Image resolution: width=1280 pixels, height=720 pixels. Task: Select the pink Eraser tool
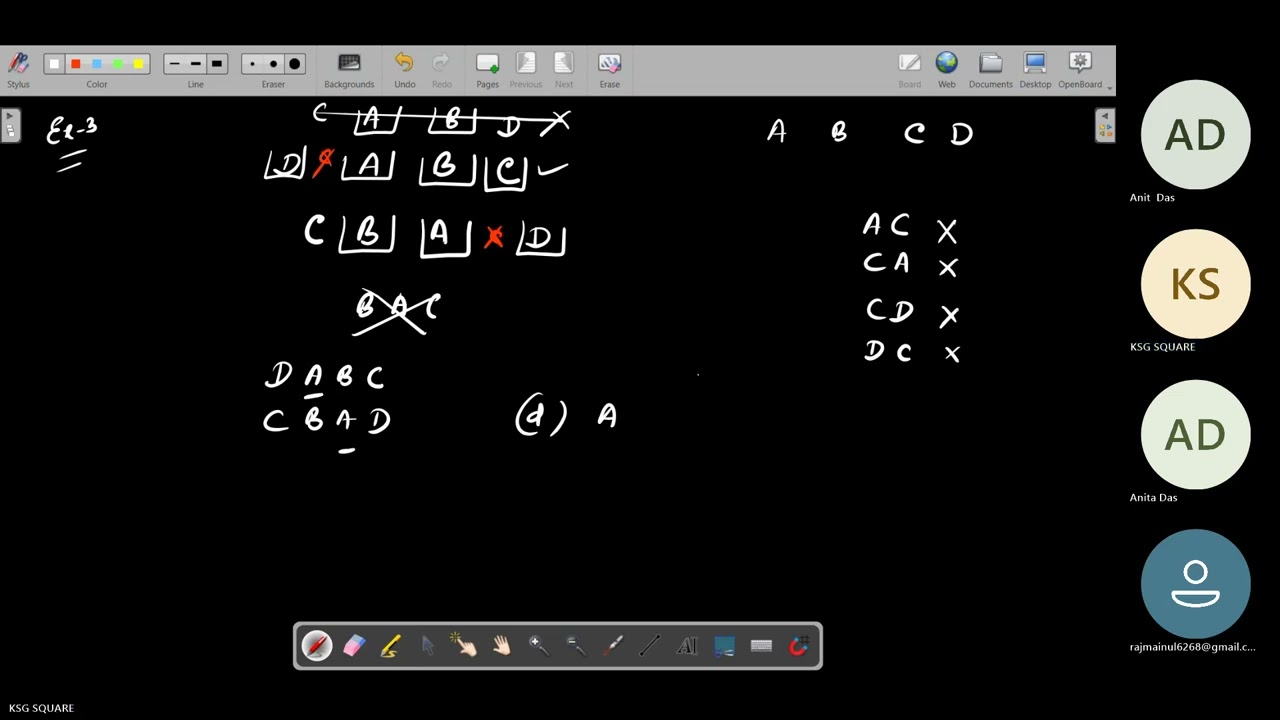pyautogui.click(x=354, y=646)
